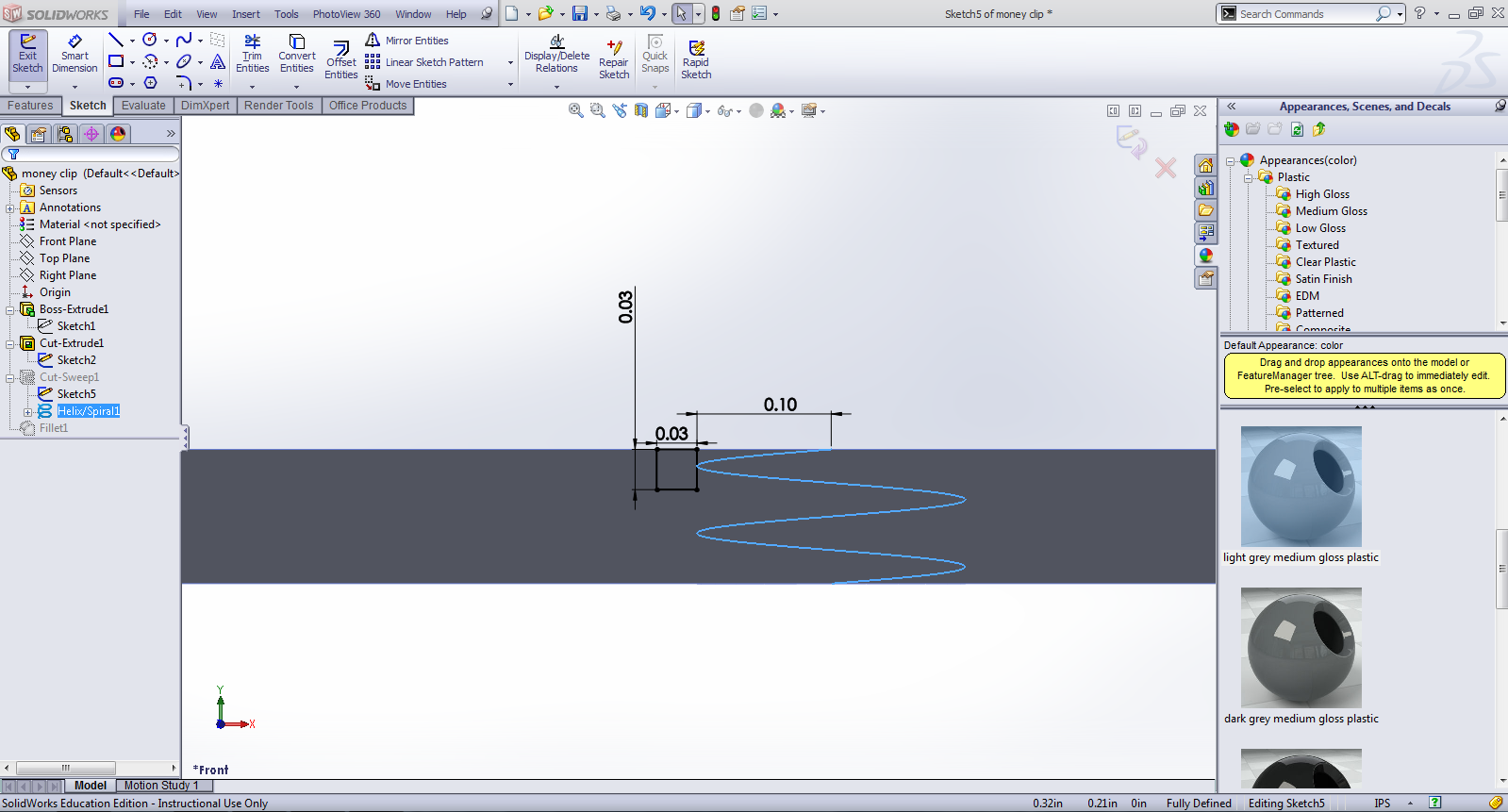Click FeatureManager filter field

pos(91,154)
